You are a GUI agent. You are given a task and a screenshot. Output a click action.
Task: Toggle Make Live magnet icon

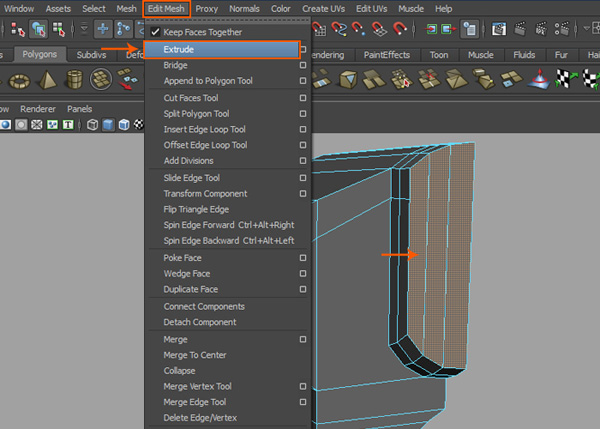click(x=399, y=29)
